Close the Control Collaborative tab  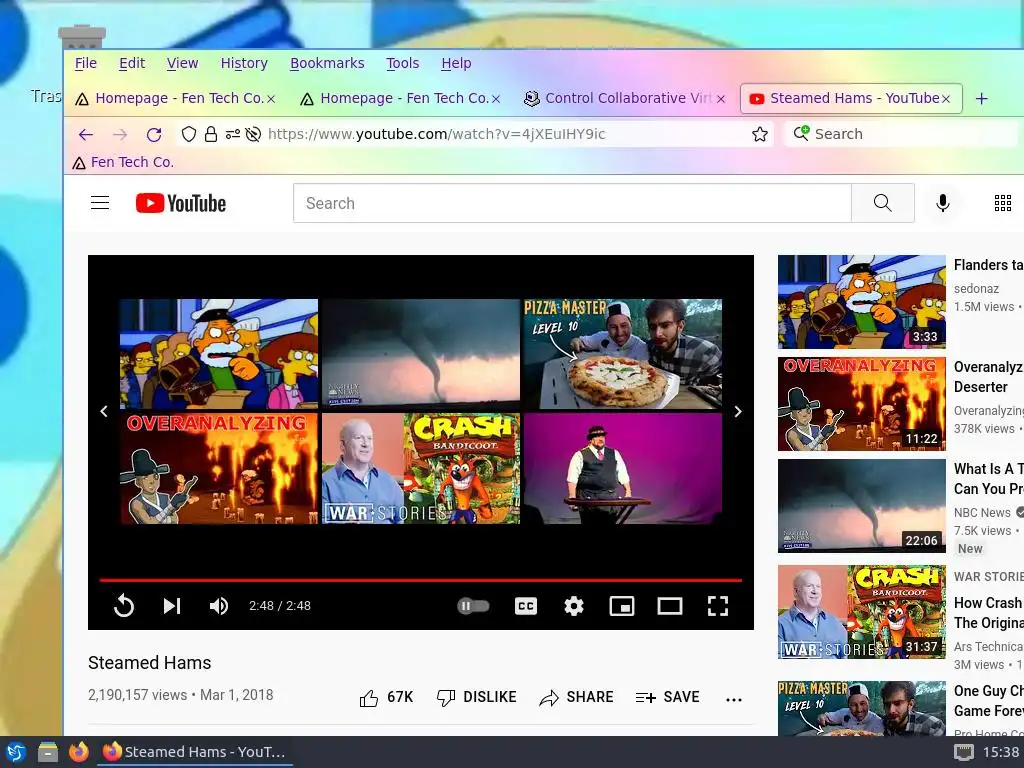click(x=721, y=99)
